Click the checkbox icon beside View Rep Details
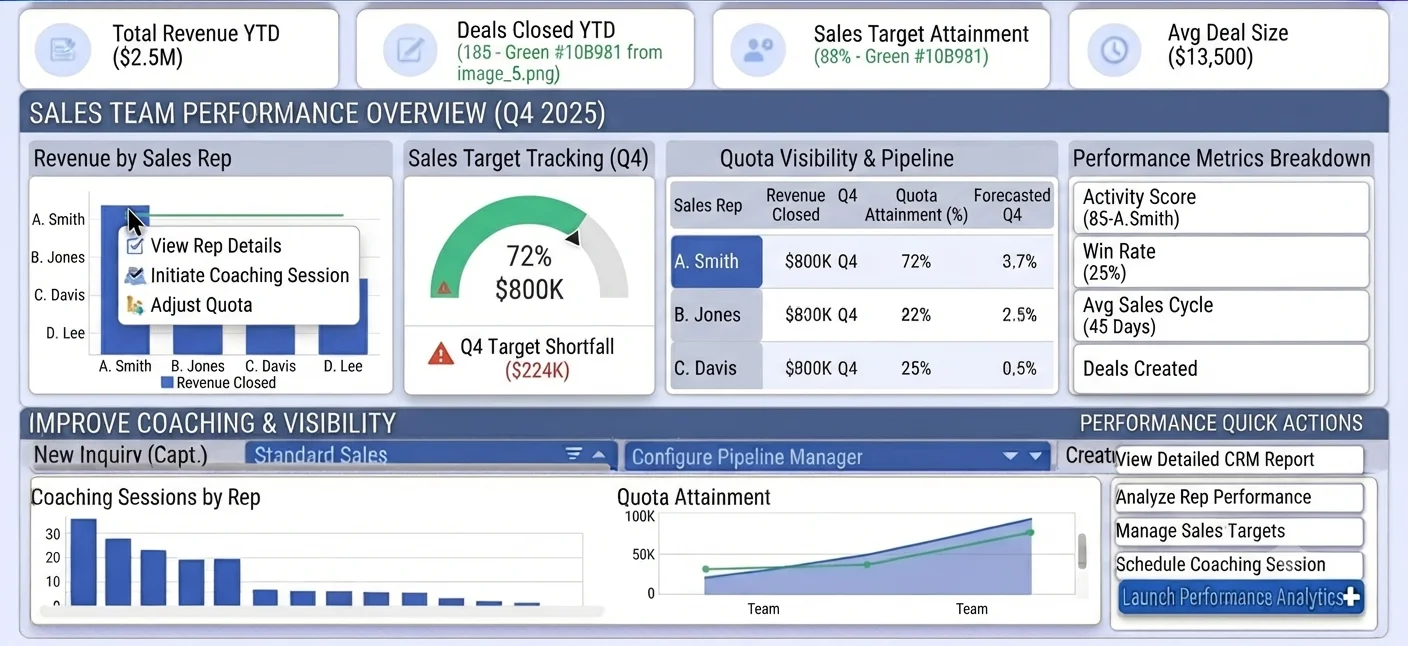The image size is (1408, 646). [x=135, y=246]
